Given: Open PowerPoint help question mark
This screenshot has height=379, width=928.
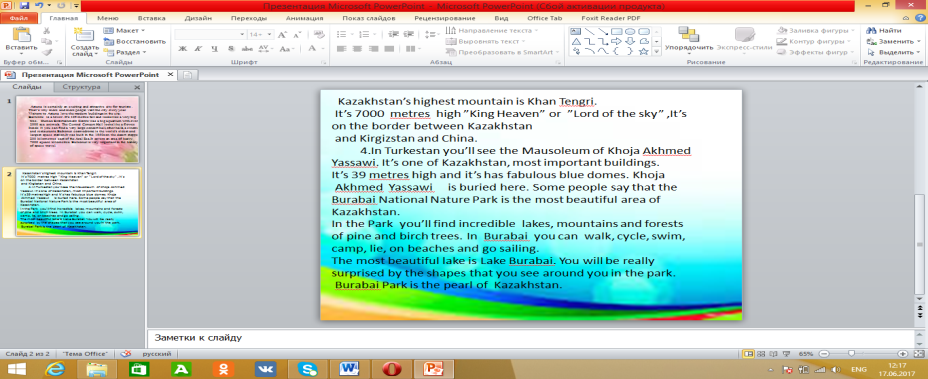Looking at the screenshot, I should point(921,18).
